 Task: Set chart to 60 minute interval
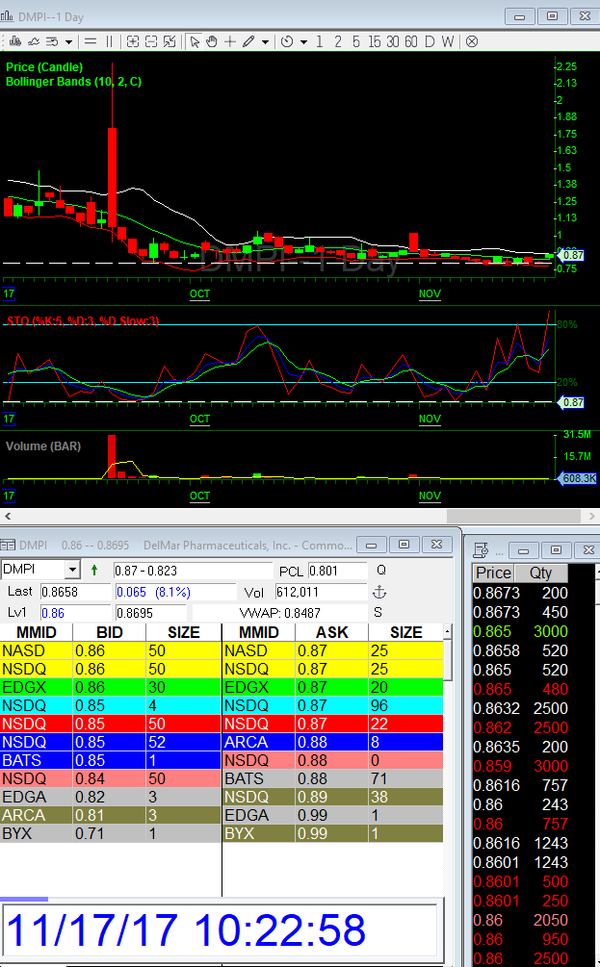(x=410, y=41)
